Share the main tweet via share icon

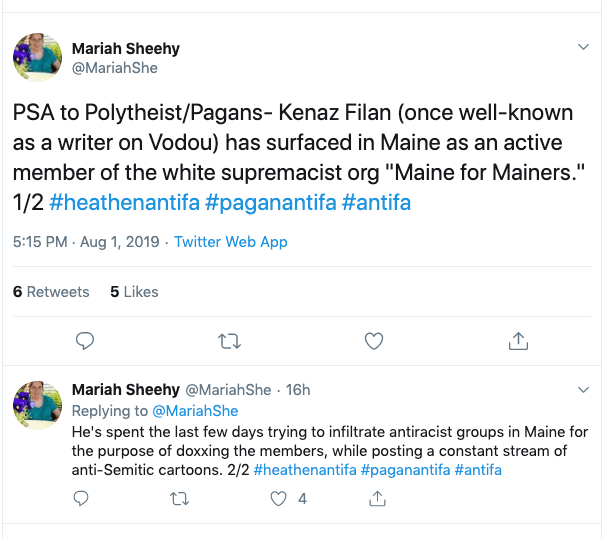coord(518,342)
